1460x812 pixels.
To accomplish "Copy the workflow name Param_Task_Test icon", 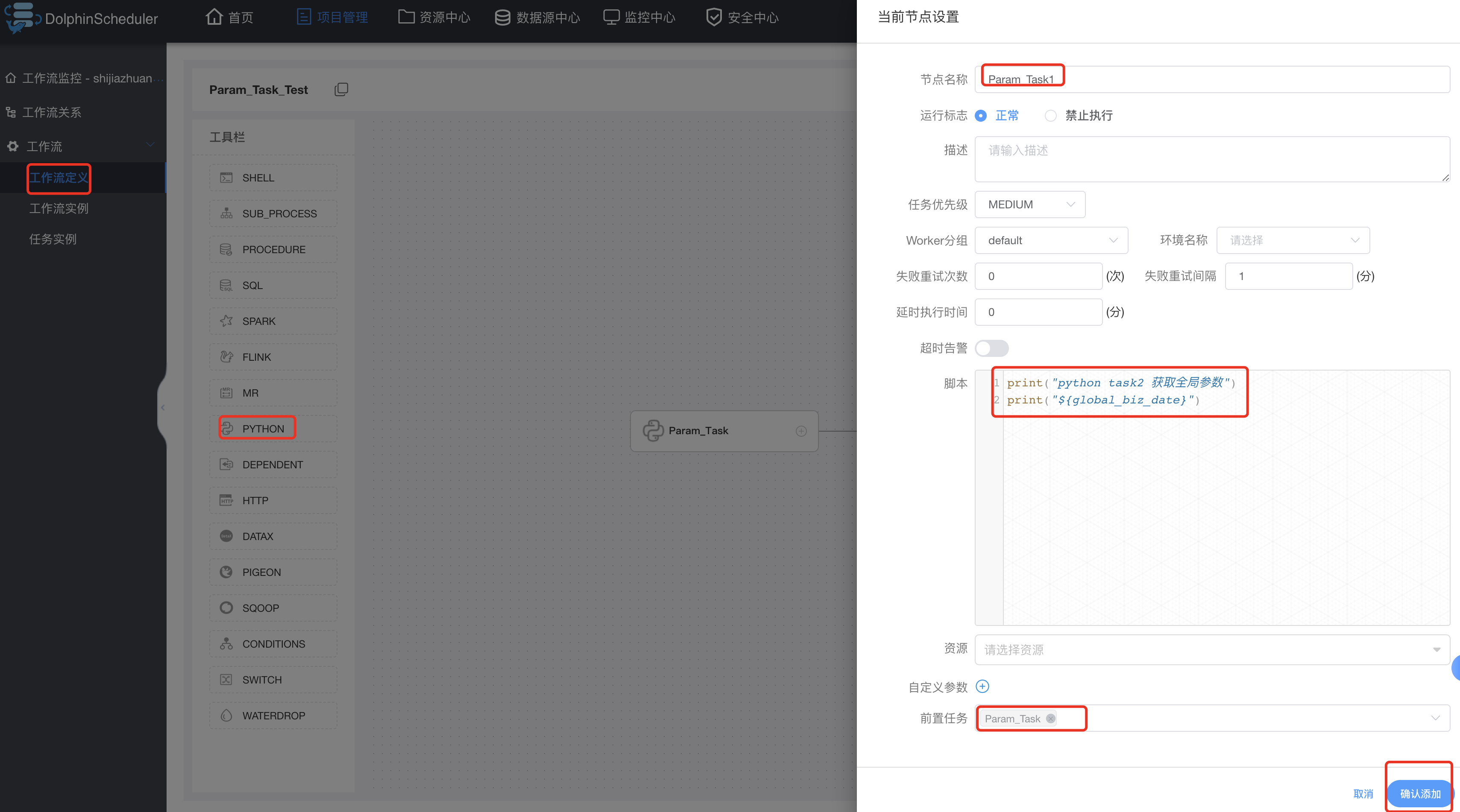I will pos(341,90).
